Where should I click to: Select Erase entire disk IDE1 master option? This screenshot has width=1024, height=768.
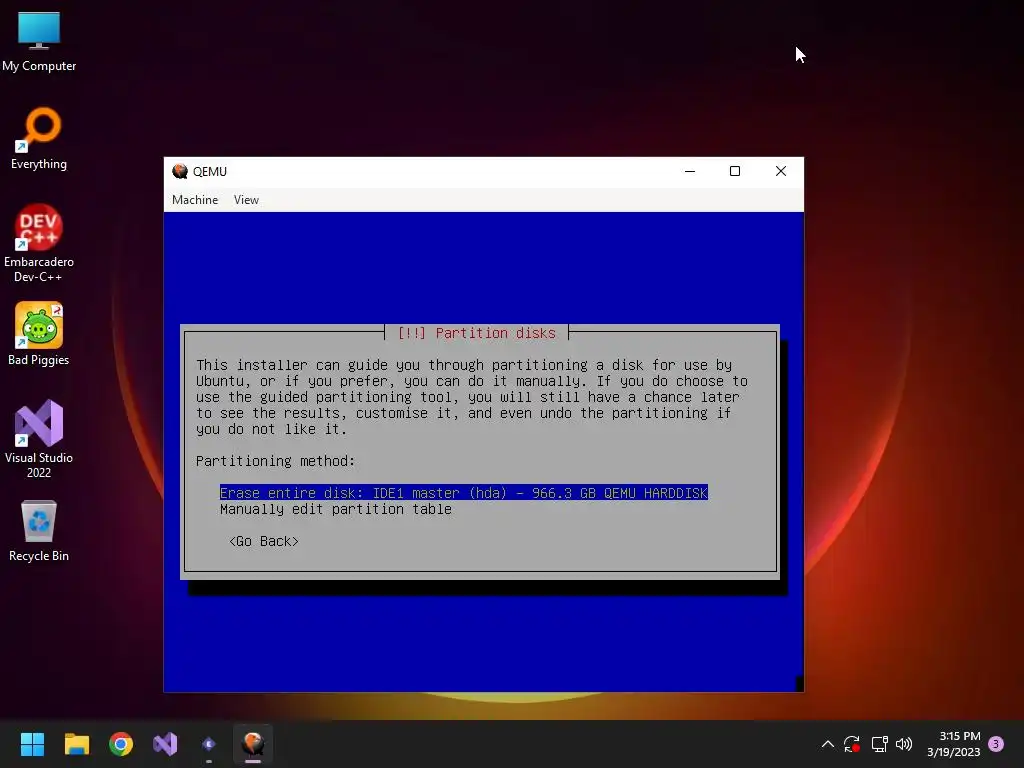click(x=464, y=493)
